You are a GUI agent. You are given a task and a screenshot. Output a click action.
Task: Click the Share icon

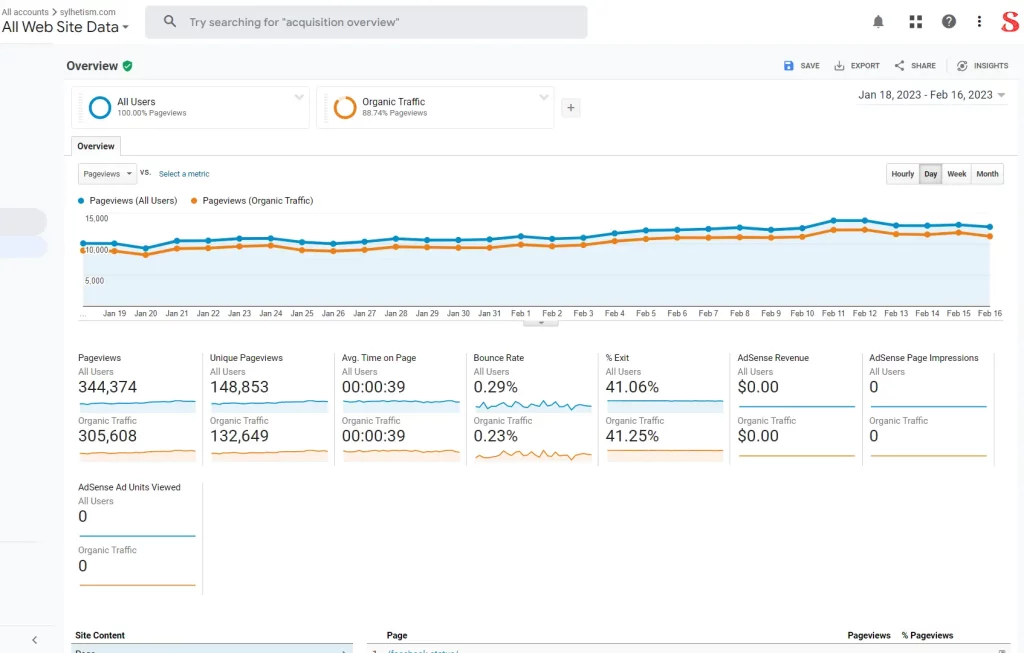(x=899, y=66)
